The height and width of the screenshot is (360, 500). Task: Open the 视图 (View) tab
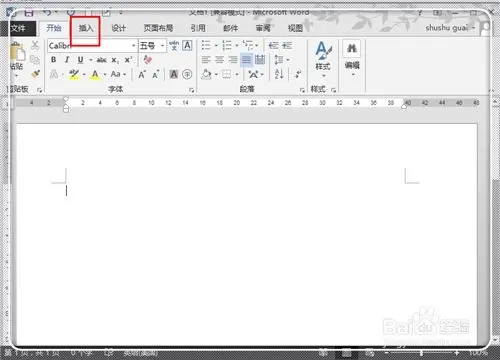(295, 28)
